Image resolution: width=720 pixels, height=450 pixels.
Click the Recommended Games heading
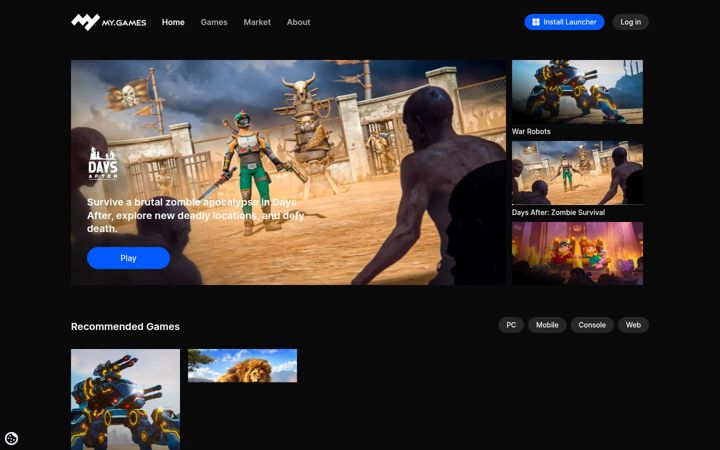click(125, 326)
